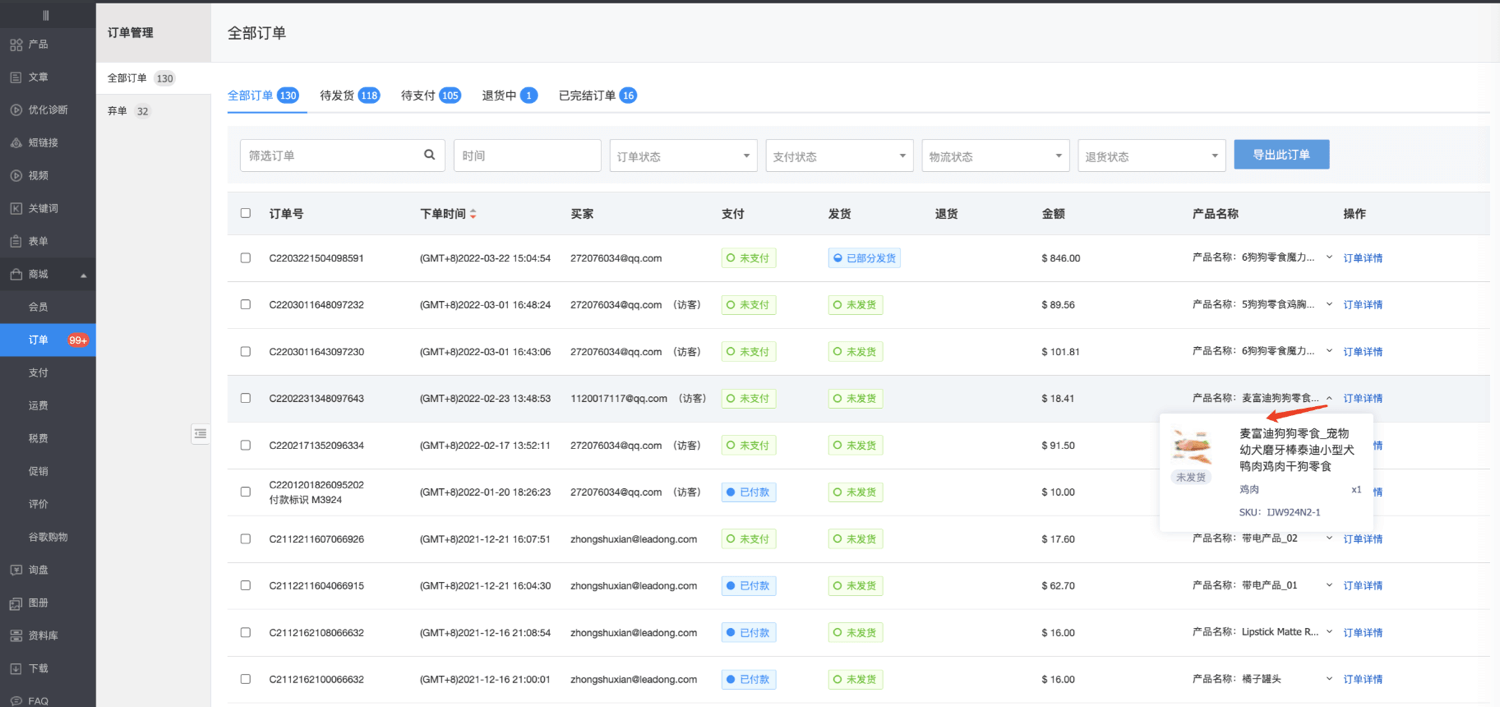
Task: Click the Products (产品) sidebar icon
Action: (x=16, y=44)
